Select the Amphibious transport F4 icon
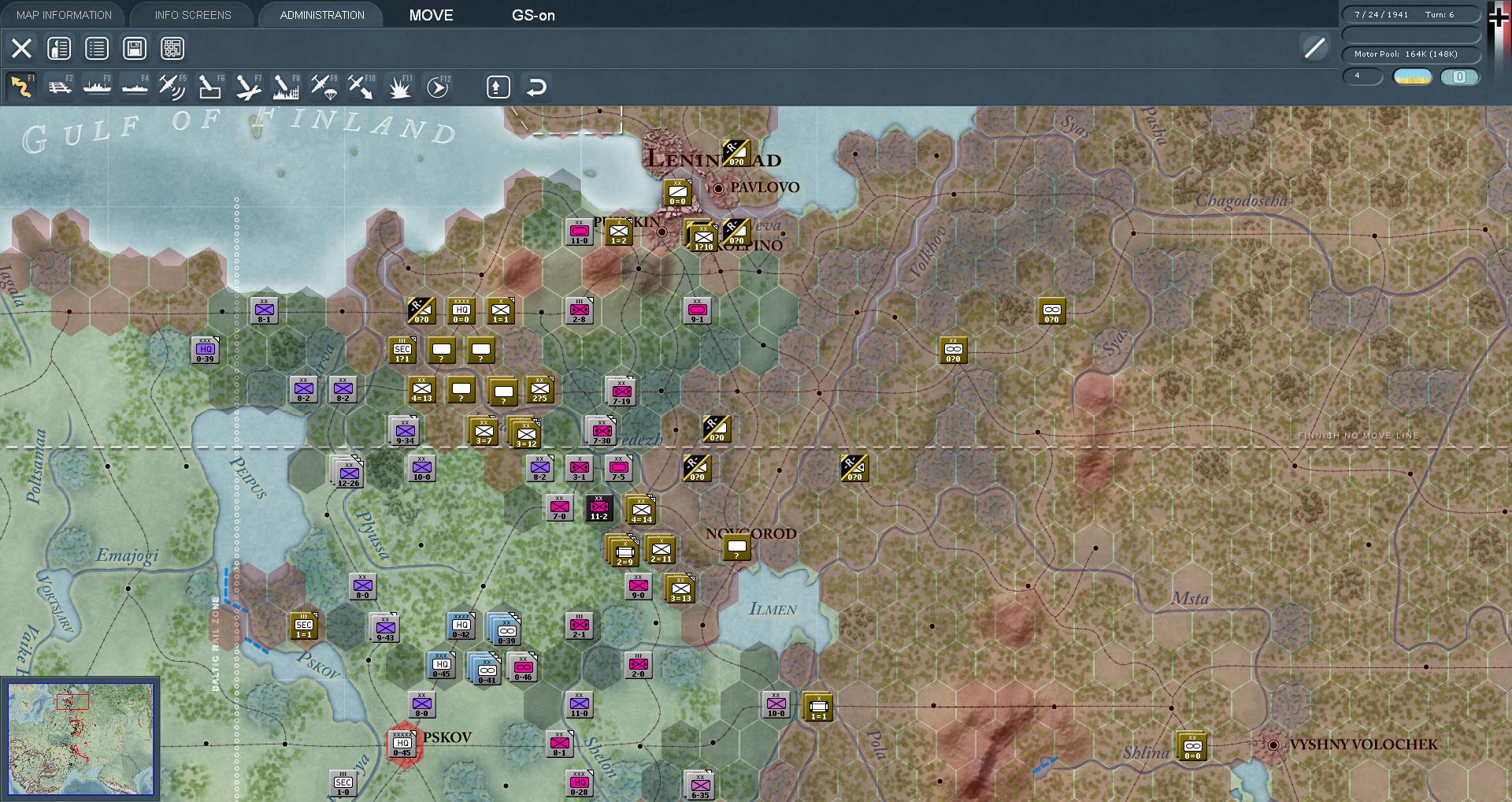Viewport: 1512px width, 802px height. click(135, 87)
